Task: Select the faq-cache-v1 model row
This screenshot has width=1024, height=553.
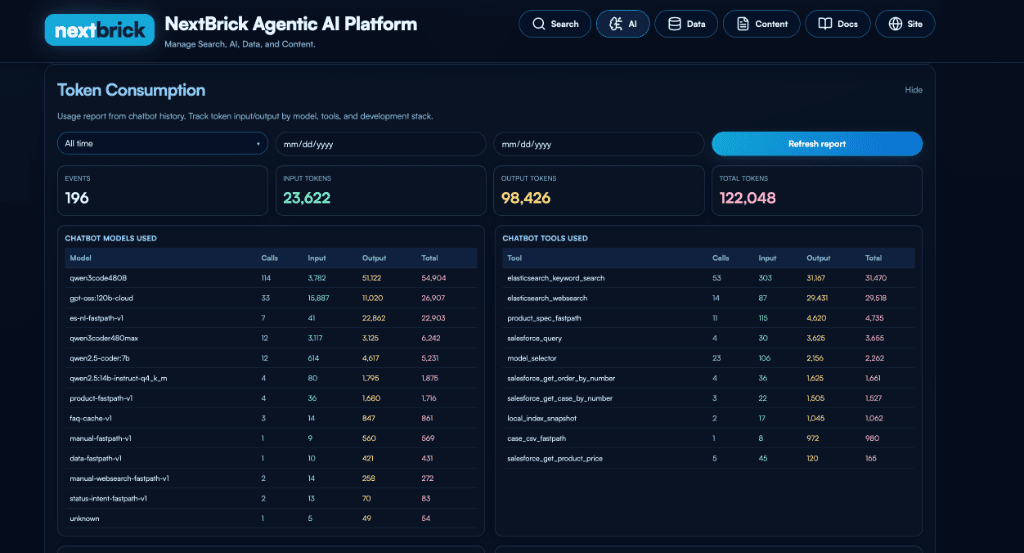Action: 270,418
